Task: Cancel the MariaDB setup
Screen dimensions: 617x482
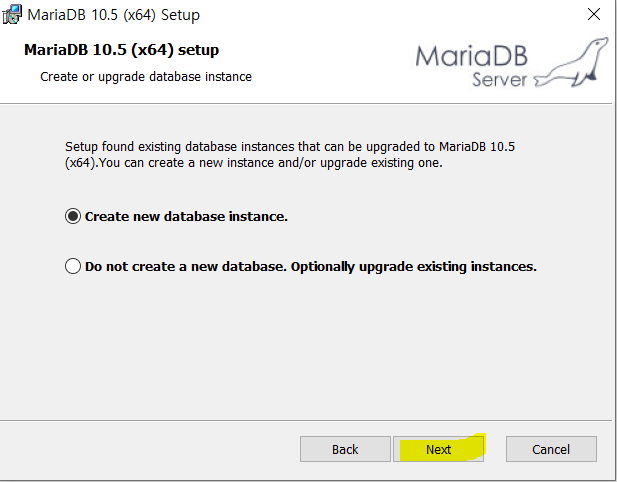Action: pos(551,449)
